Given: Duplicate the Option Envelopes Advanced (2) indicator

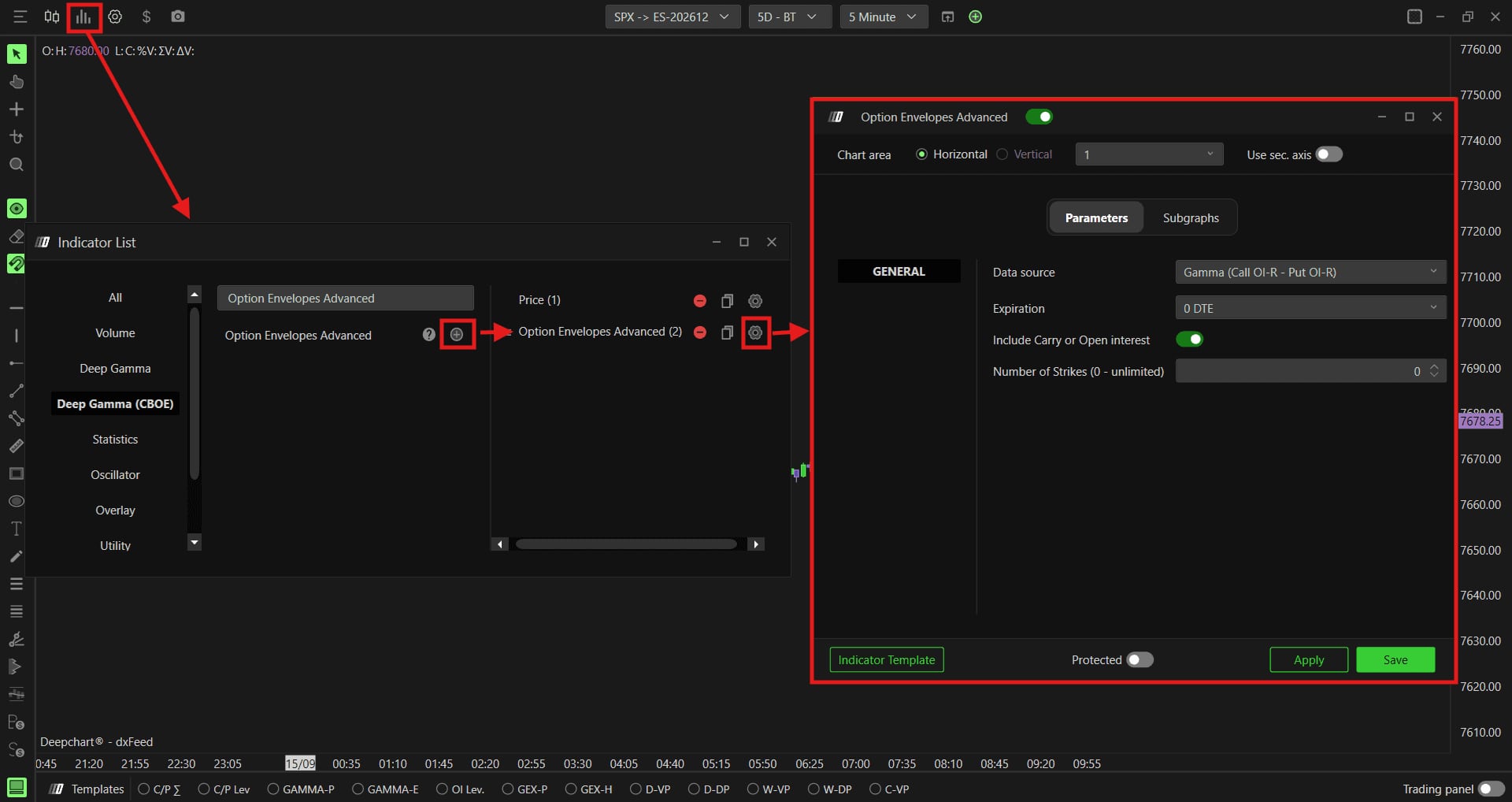Looking at the screenshot, I should (x=727, y=332).
